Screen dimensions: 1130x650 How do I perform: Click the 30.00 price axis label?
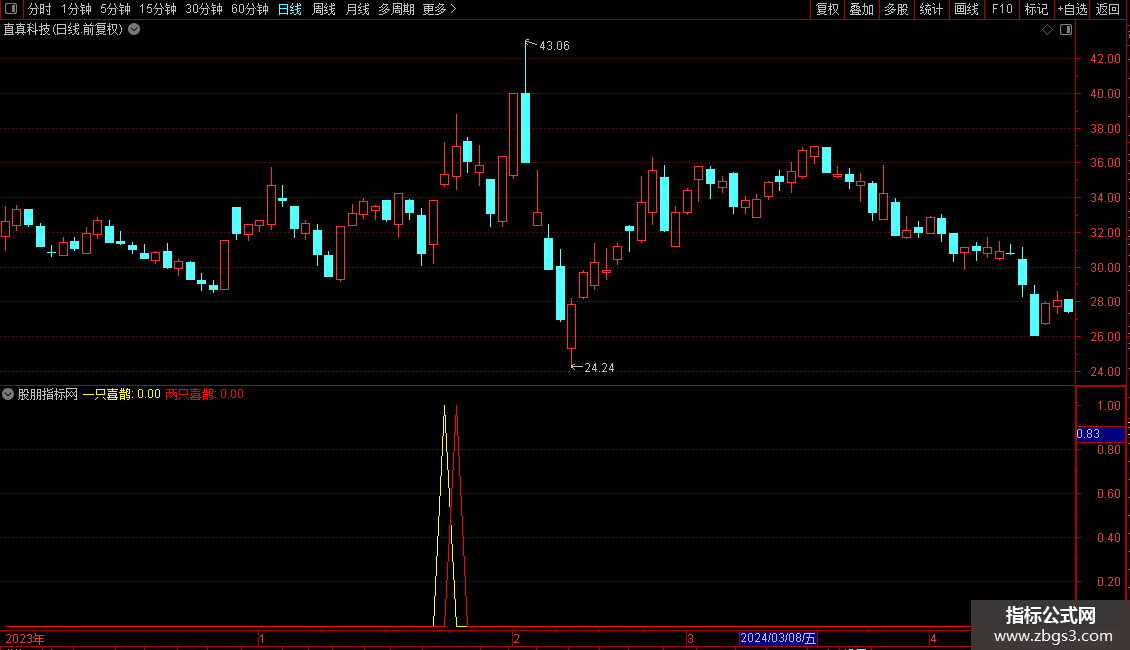[1105, 267]
